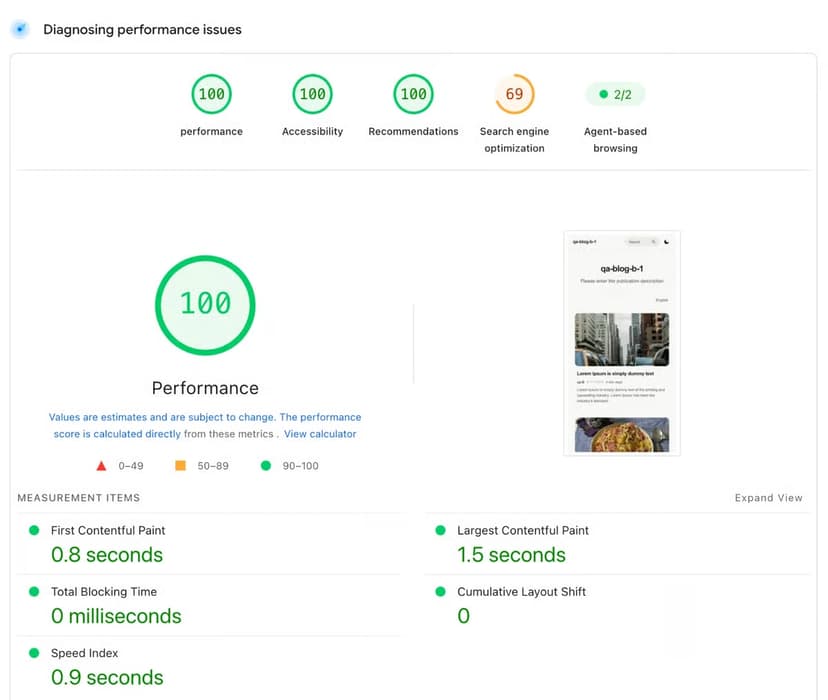Click the large Performance 100 gauge
The width and height of the screenshot is (828, 700).
click(x=205, y=305)
